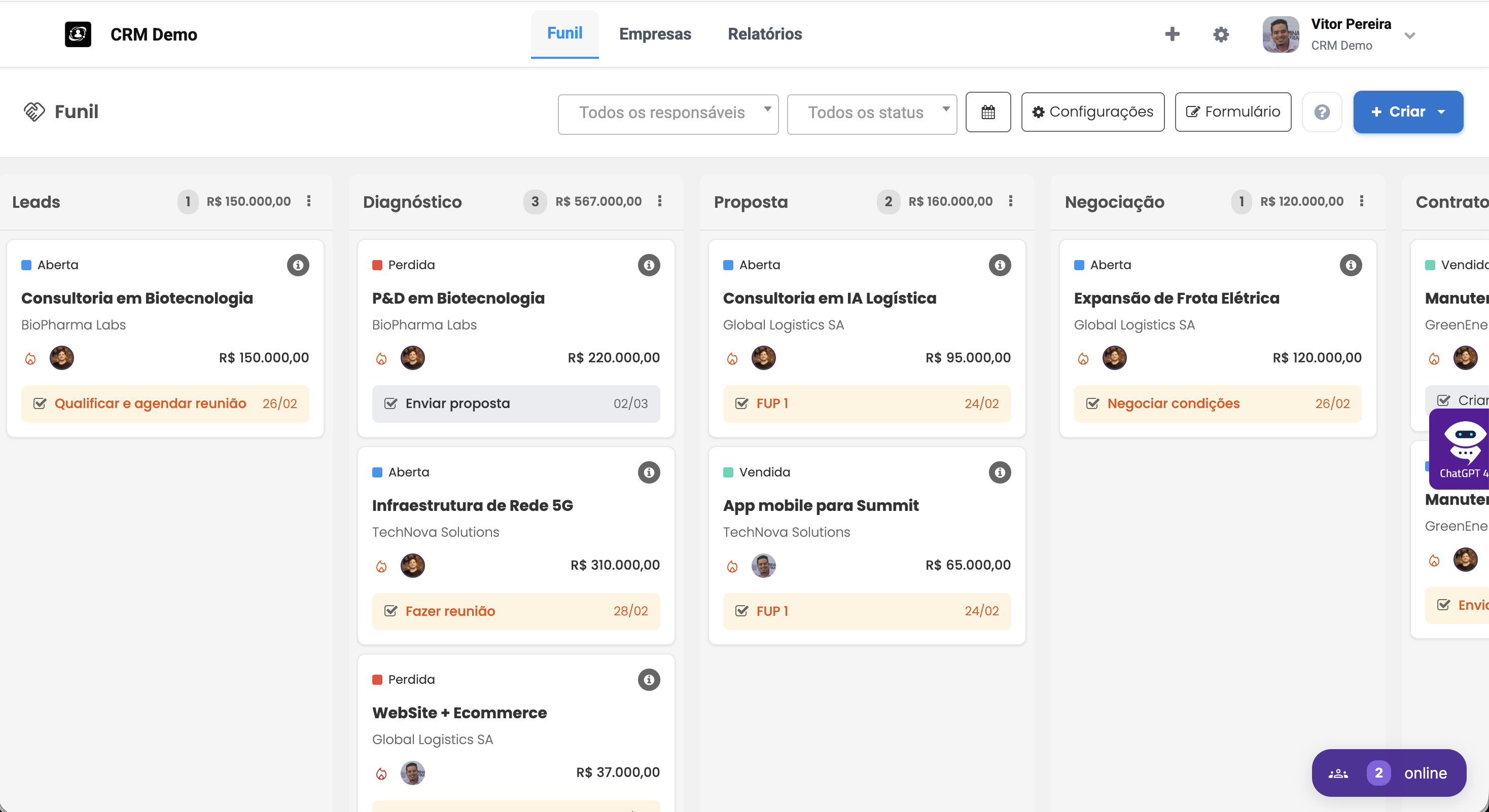Expand Todos os responsáveis dropdown
The height and width of the screenshot is (812, 1489).
[668, 115]
